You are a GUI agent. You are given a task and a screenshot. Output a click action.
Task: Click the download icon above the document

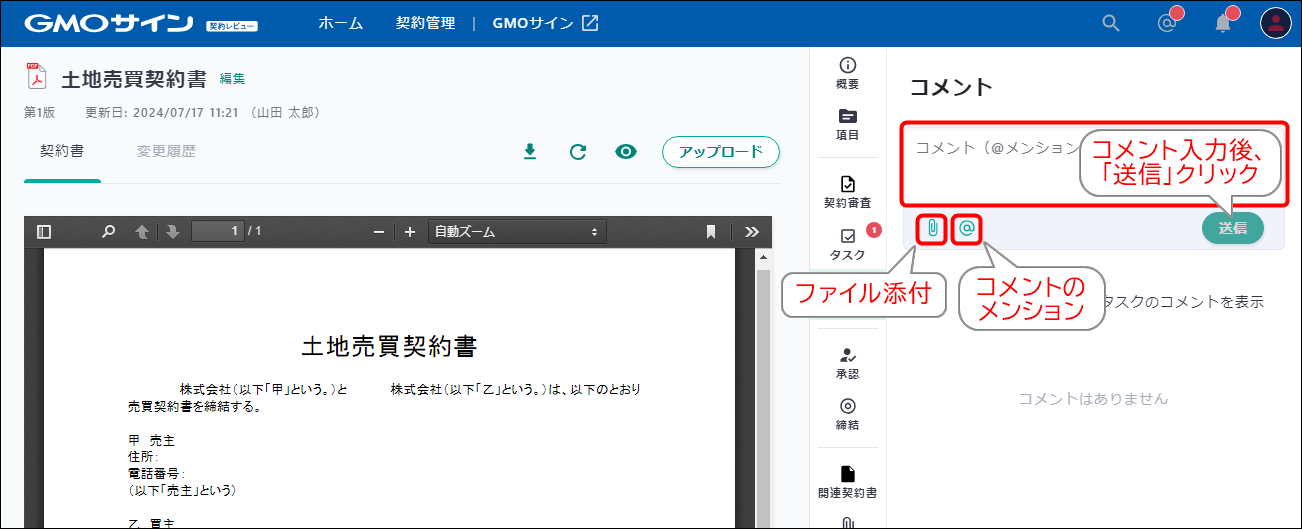click(530, 152)
